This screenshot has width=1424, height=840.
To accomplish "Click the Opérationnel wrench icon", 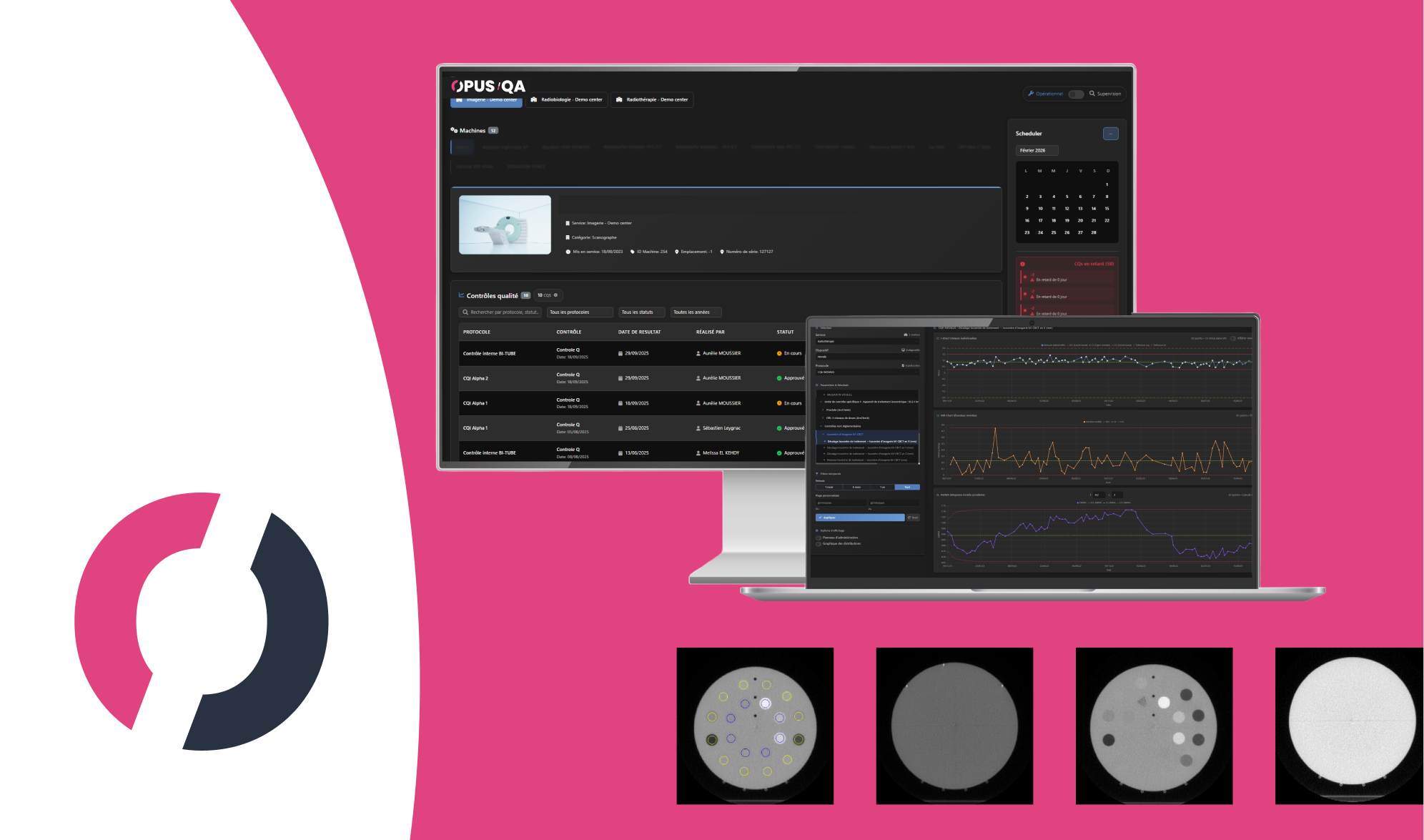I will click(x=1031, y=94).
